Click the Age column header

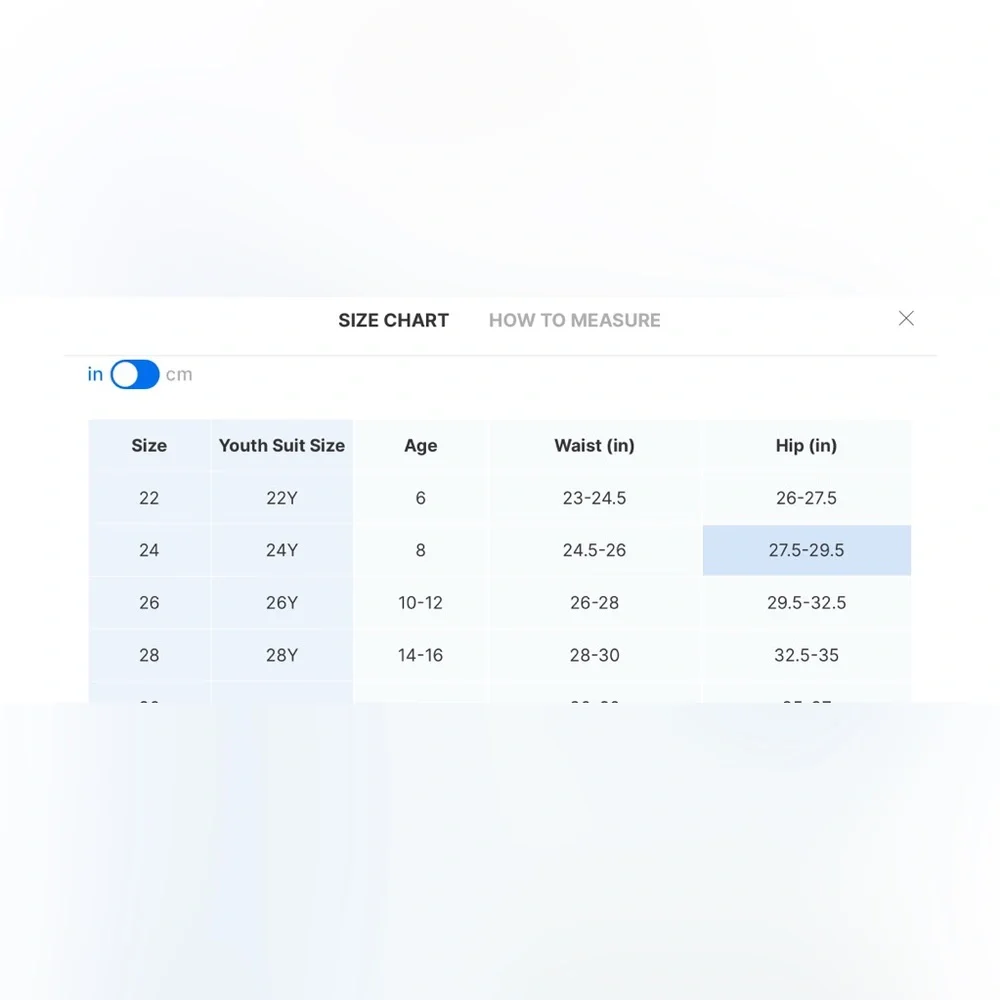coord(420,445)
